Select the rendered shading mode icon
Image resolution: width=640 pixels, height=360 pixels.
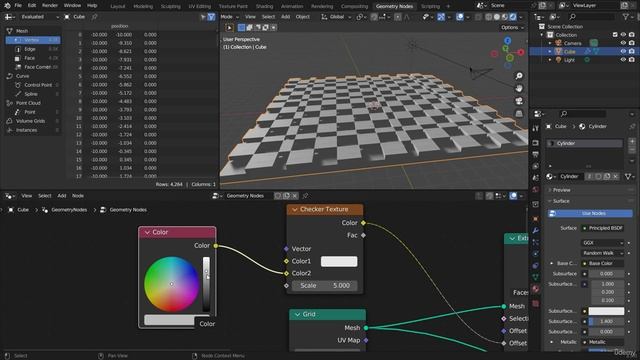513,17
